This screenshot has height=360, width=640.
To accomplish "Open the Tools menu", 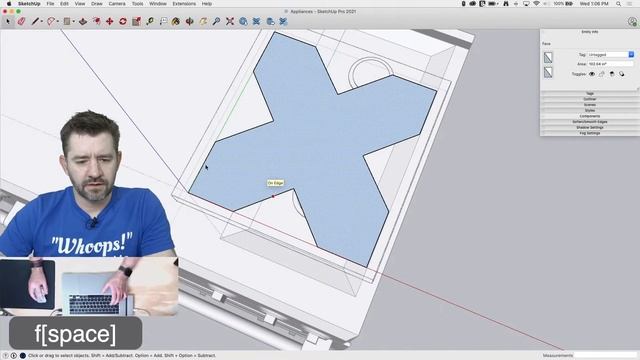I will [x=138, y=4].
